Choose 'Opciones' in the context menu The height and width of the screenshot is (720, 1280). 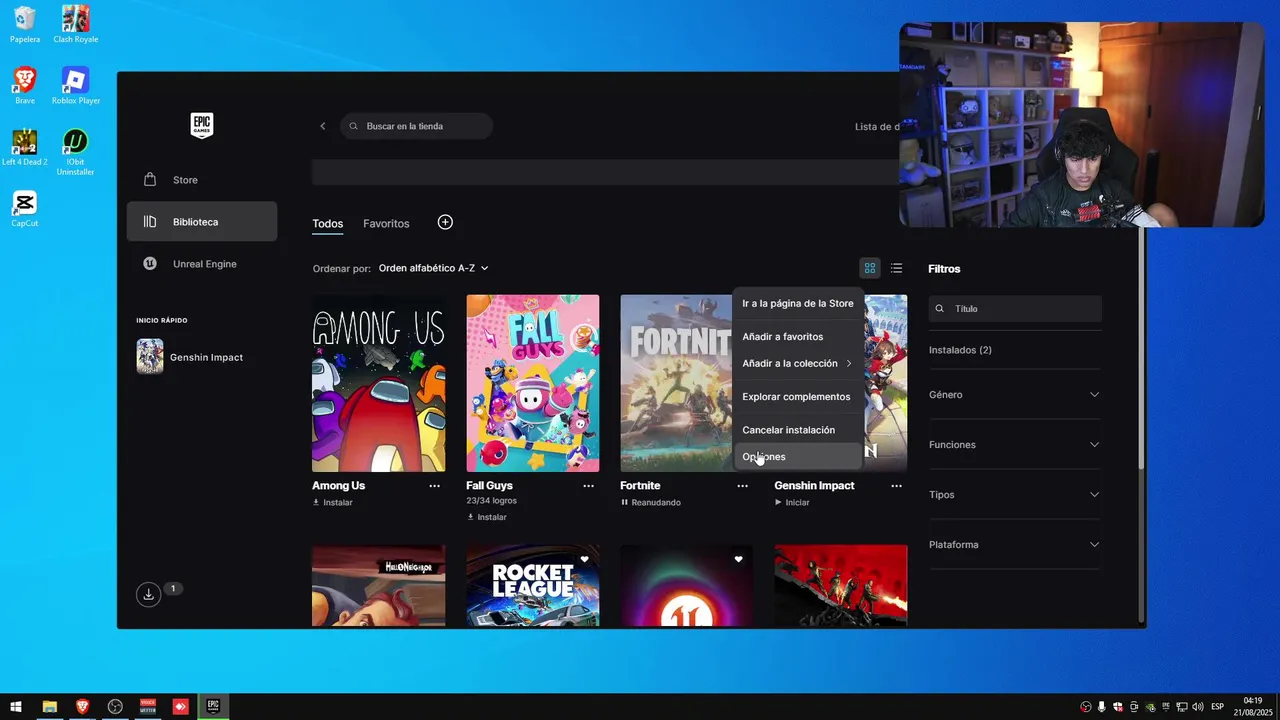click(797, 457)
